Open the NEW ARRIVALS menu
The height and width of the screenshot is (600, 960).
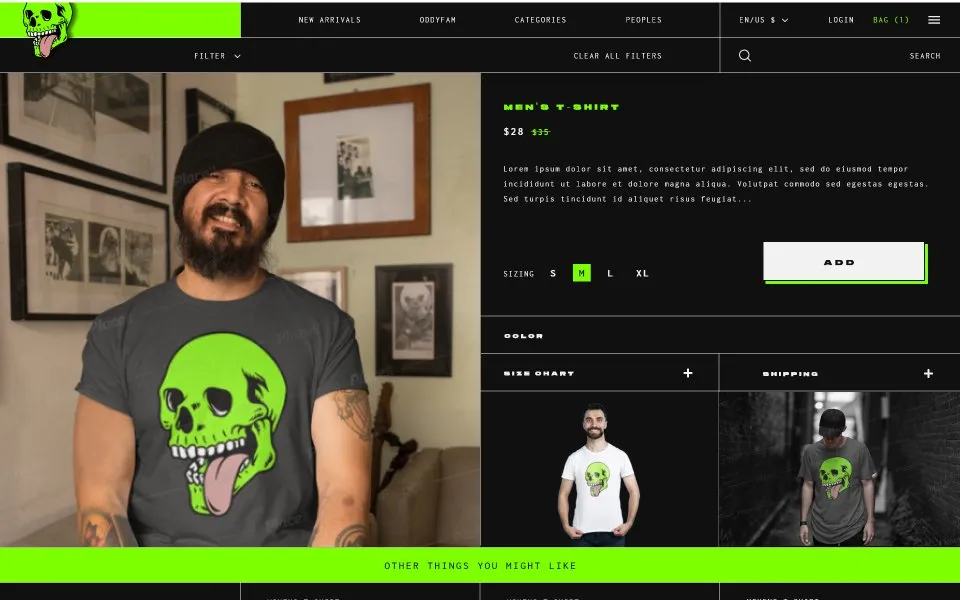click(x=330, y=19)
